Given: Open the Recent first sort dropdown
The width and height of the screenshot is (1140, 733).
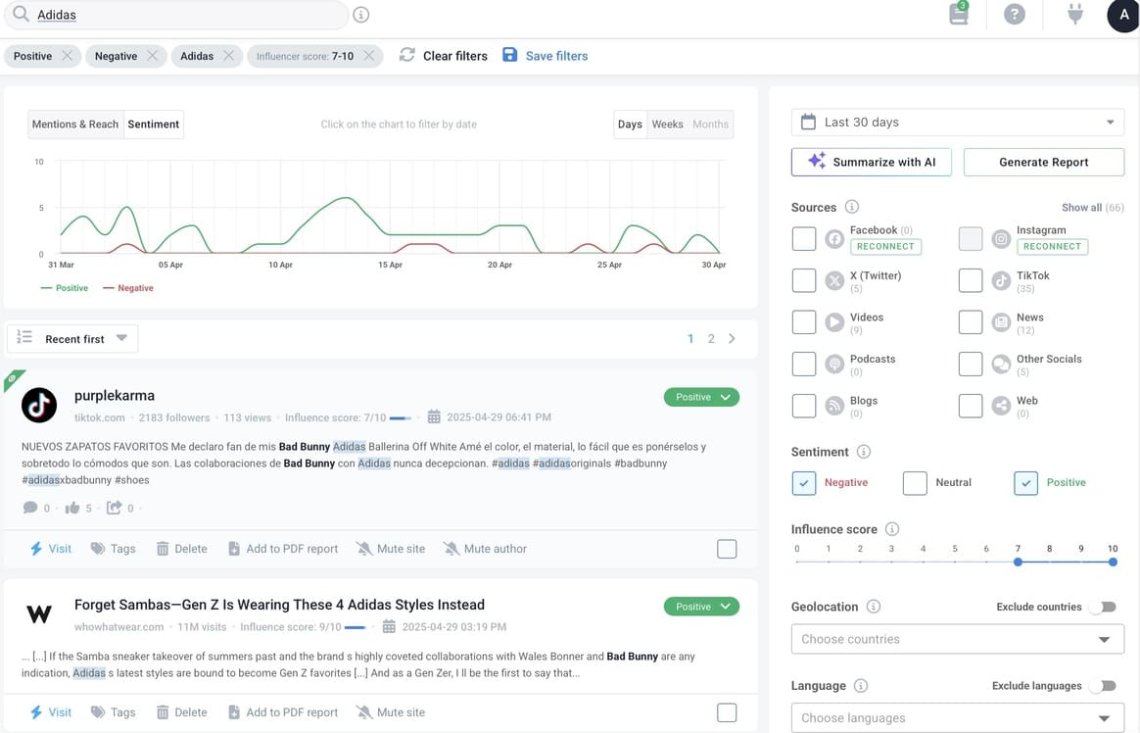Looking at the screenshot, I should pyautogui.click(x=73, y=339).
